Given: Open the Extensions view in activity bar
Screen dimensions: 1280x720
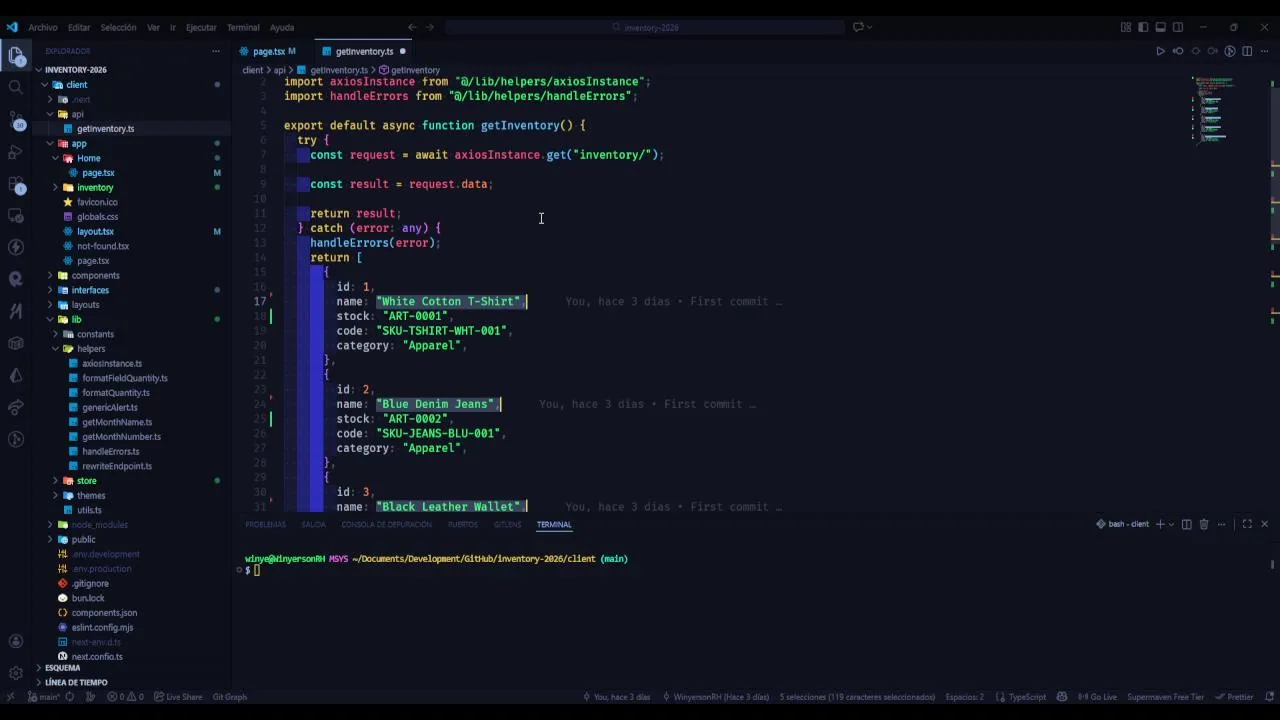Looking at the screenshot, I should pyautogui.click(x=16, y=184).
